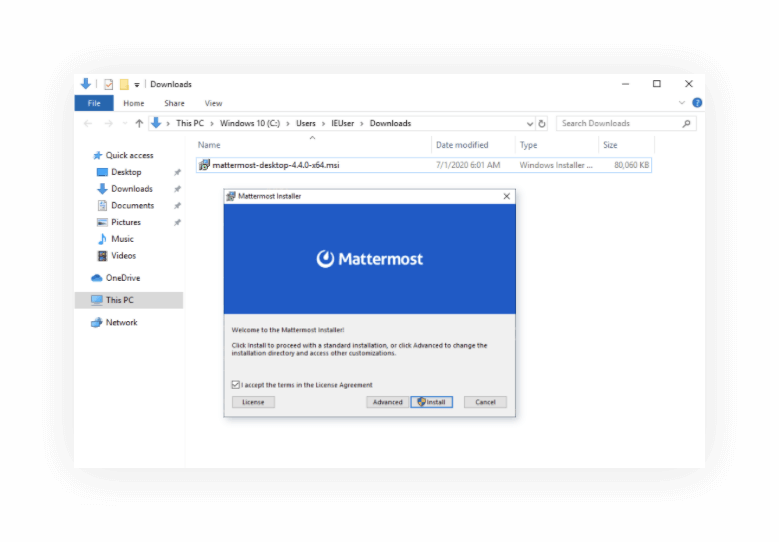Screen dimensions: 779x542
Task: Go forward with the forward arrow
Action: click(108, 123)
